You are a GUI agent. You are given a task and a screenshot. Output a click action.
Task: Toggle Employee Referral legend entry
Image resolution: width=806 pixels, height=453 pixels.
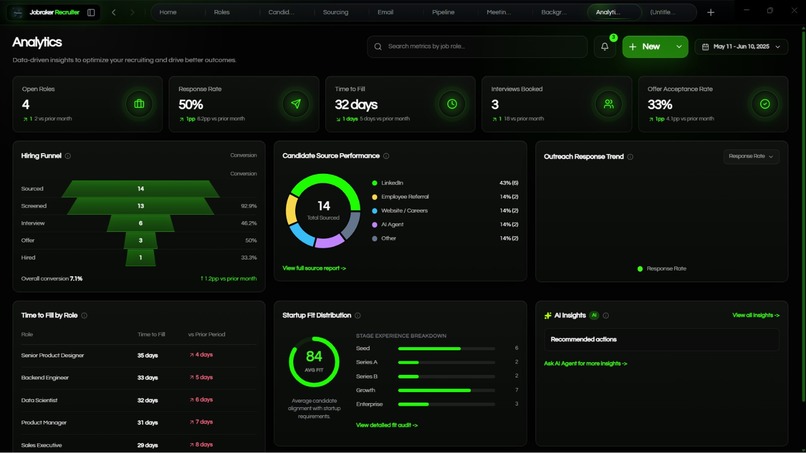pos(400,197)
